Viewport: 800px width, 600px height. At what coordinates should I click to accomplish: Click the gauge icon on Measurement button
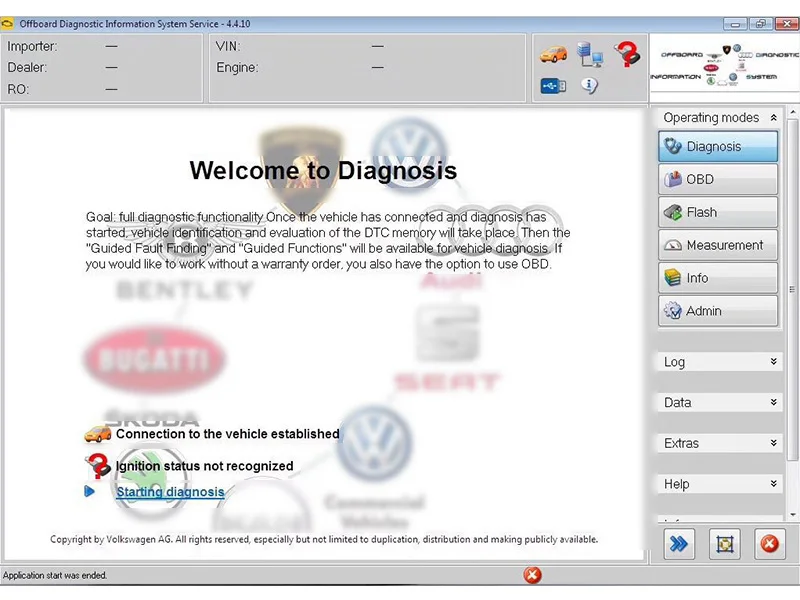672,245
